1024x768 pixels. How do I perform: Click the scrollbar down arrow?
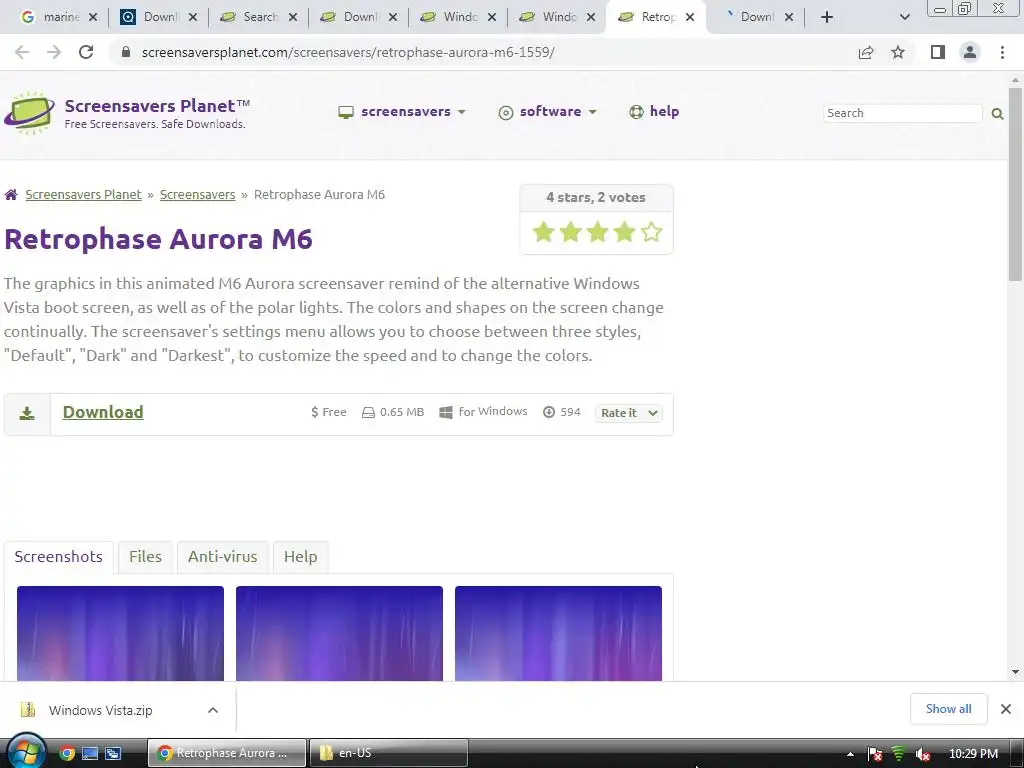click(1015, 672)
